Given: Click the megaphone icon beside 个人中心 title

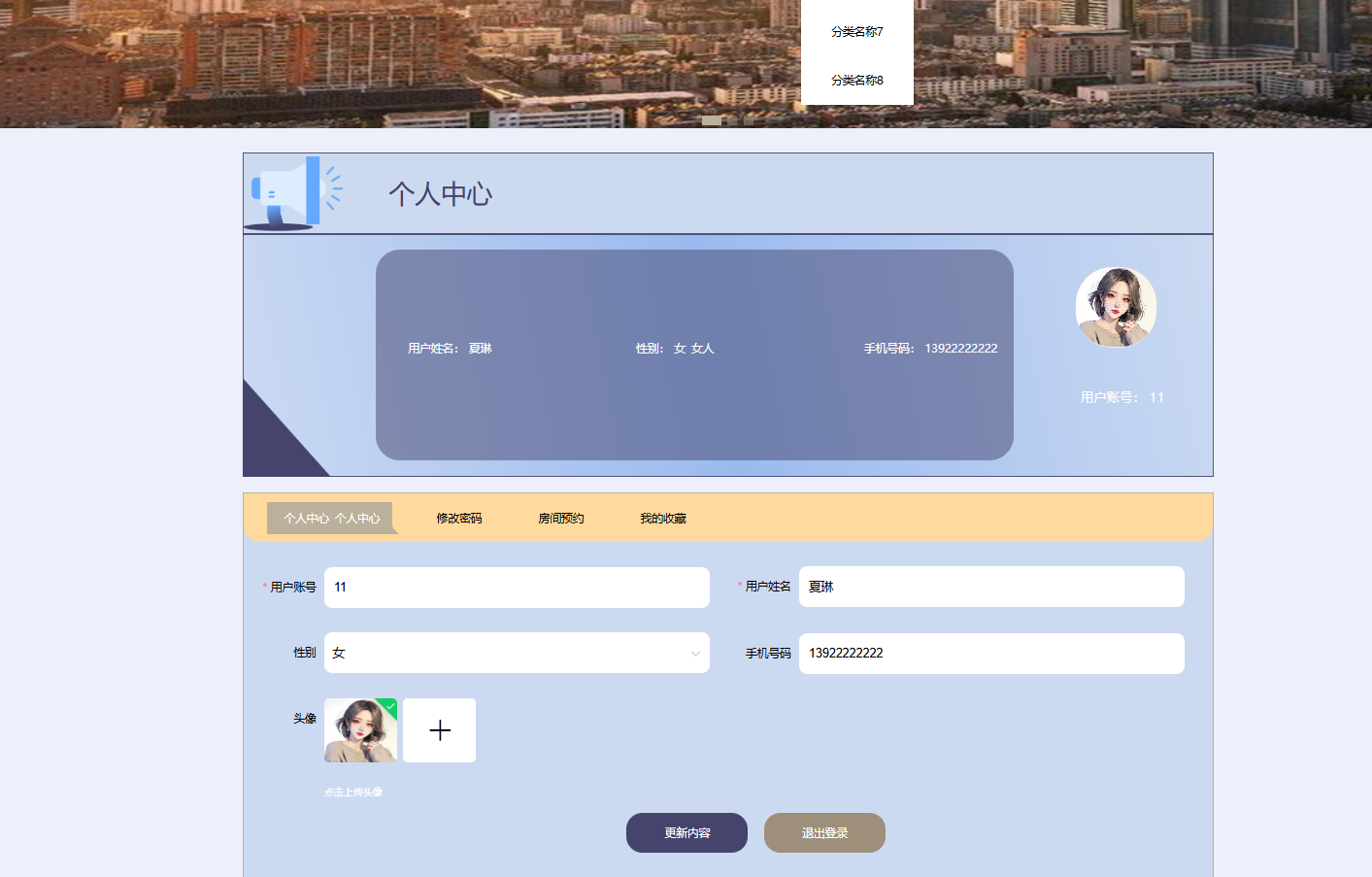Looking at the screenshot, I should tap(291, 192).
